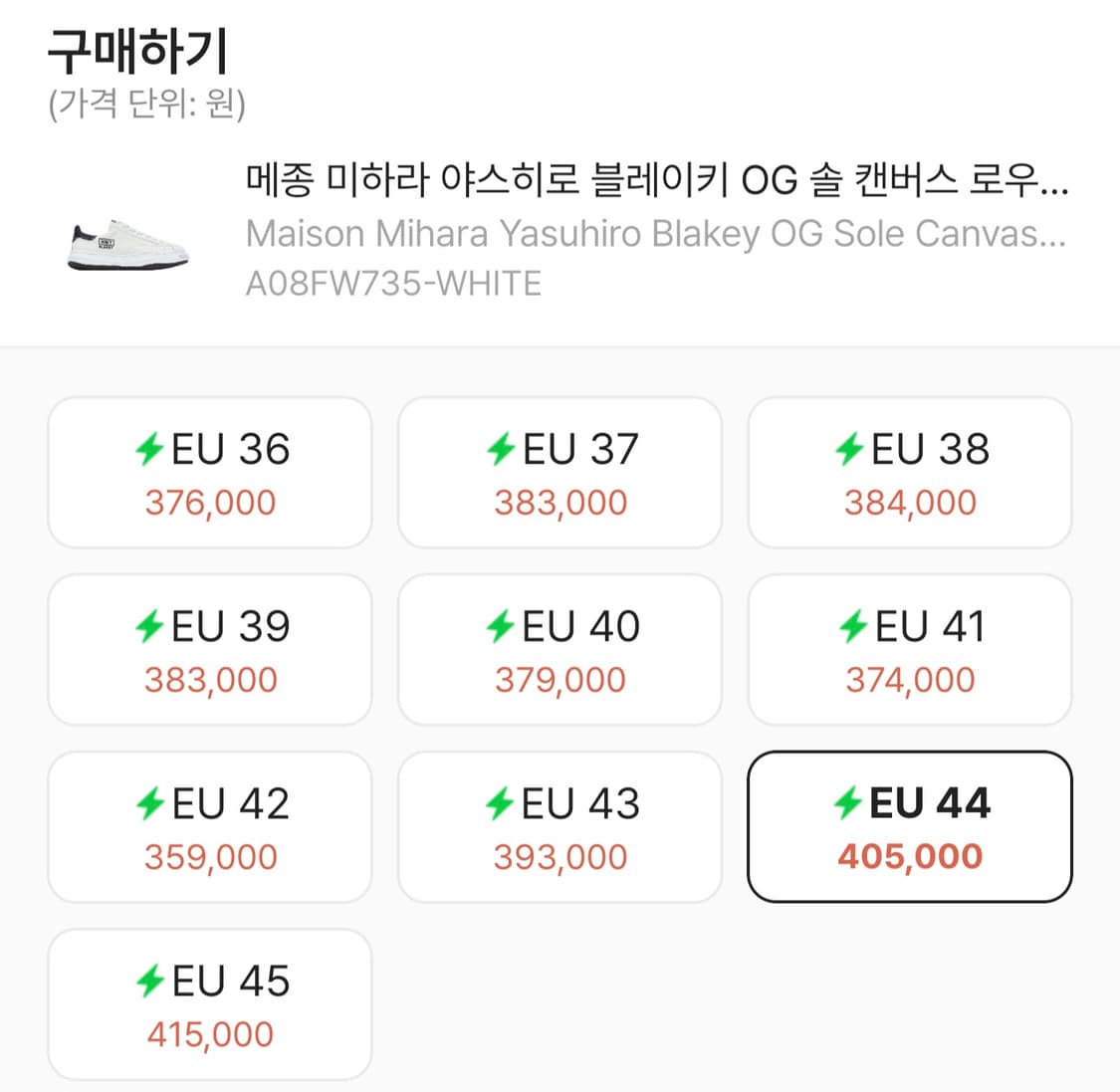Select size EU 39 priced 383,000
The width and height of the screenshot is (1120, 1092).
[208, 649]
